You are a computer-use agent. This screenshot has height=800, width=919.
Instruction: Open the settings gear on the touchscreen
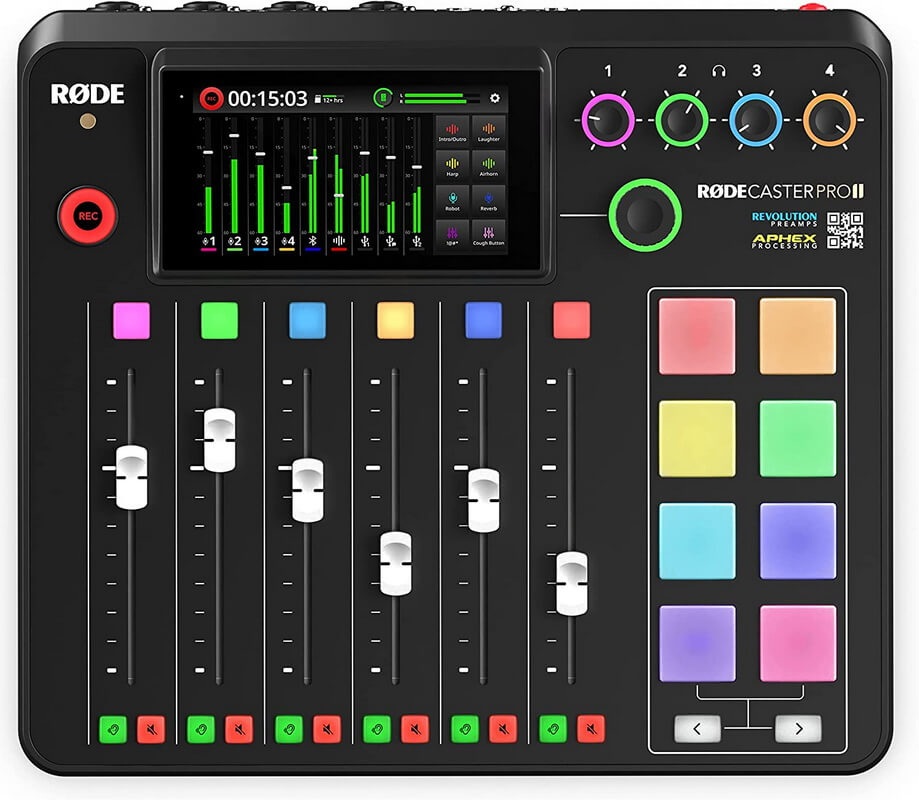click(494, 97)
